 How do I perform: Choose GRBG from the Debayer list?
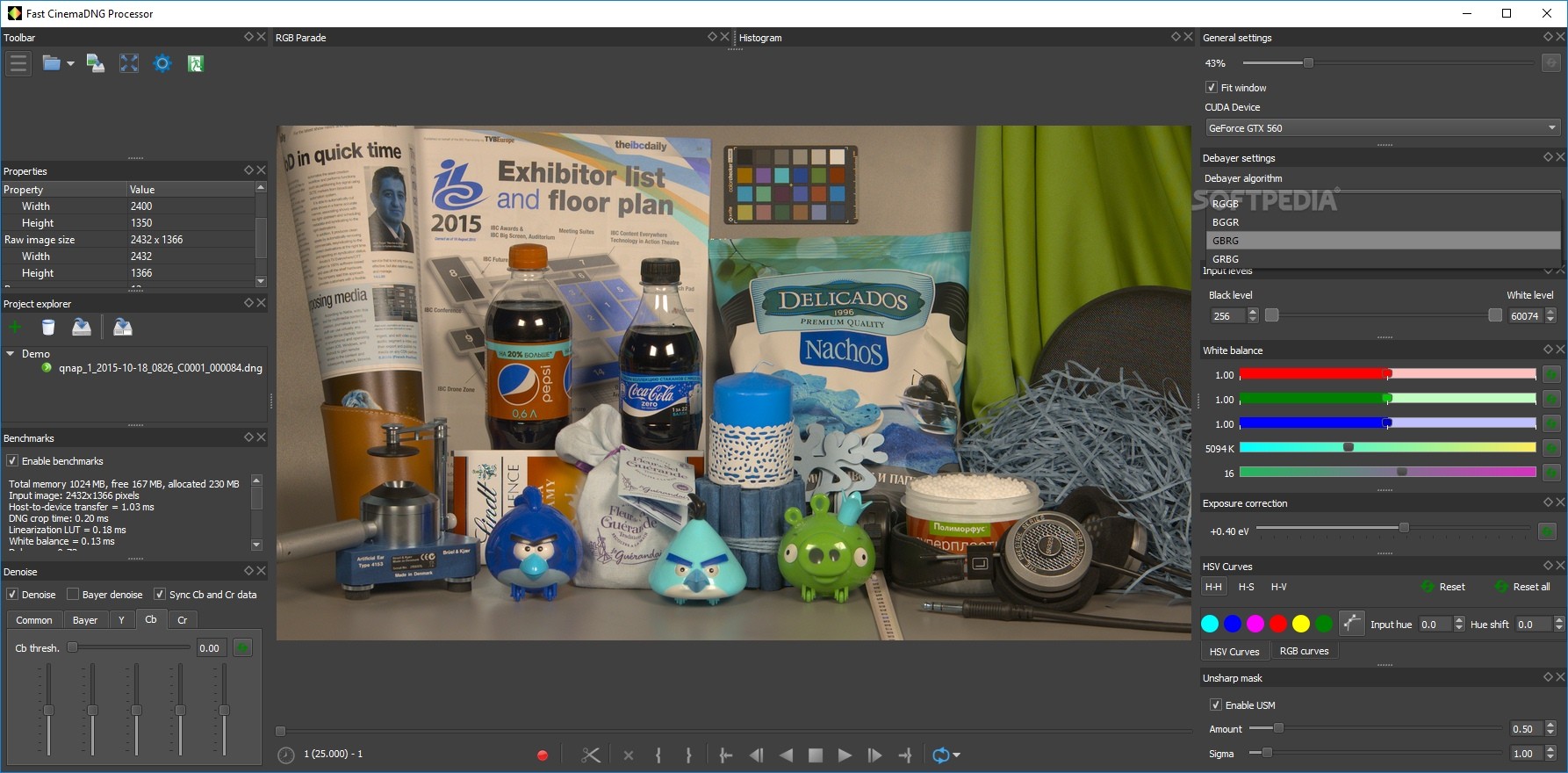click(1384, 259)
